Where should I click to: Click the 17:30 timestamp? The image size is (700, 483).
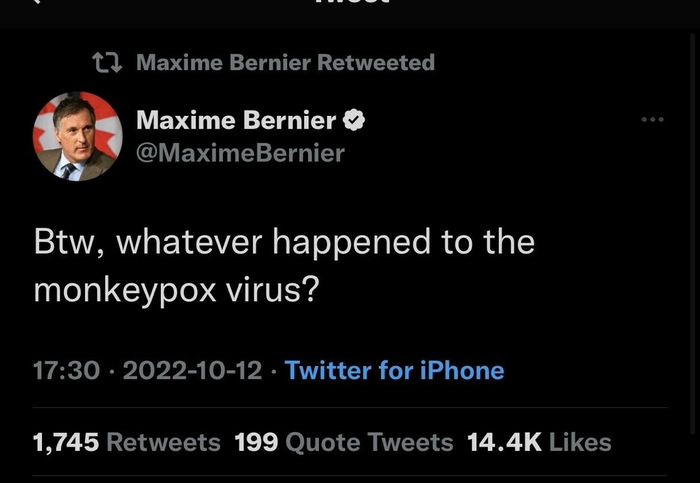pos(66,371)
